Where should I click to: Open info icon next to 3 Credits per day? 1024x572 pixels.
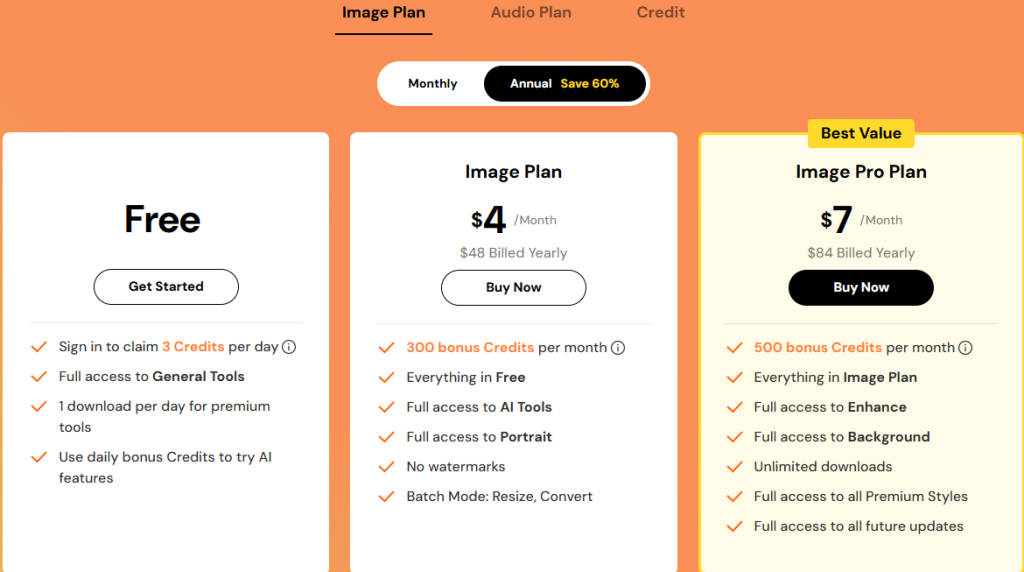289,347
